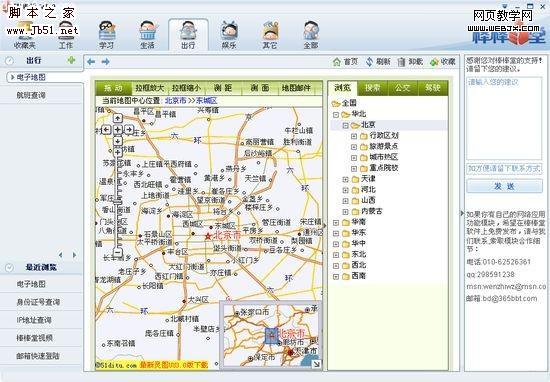Expand the 内蒙古 tree node

pos(346,212)
